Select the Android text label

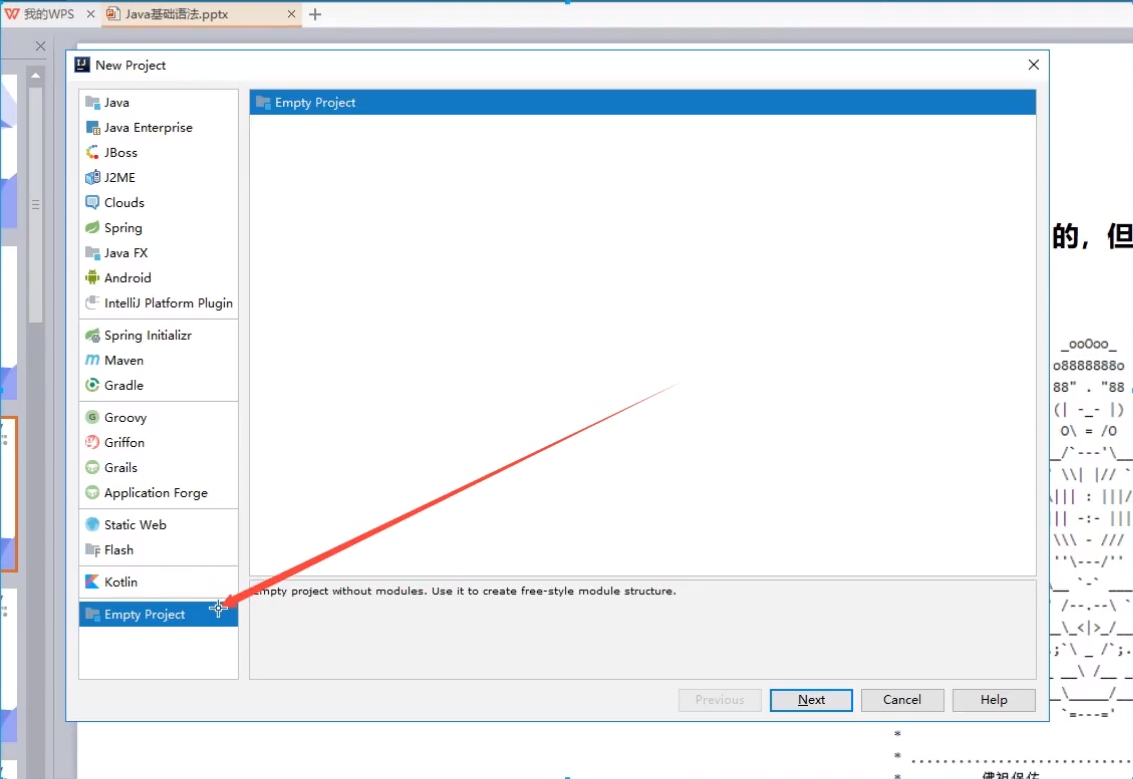(127, 277)
